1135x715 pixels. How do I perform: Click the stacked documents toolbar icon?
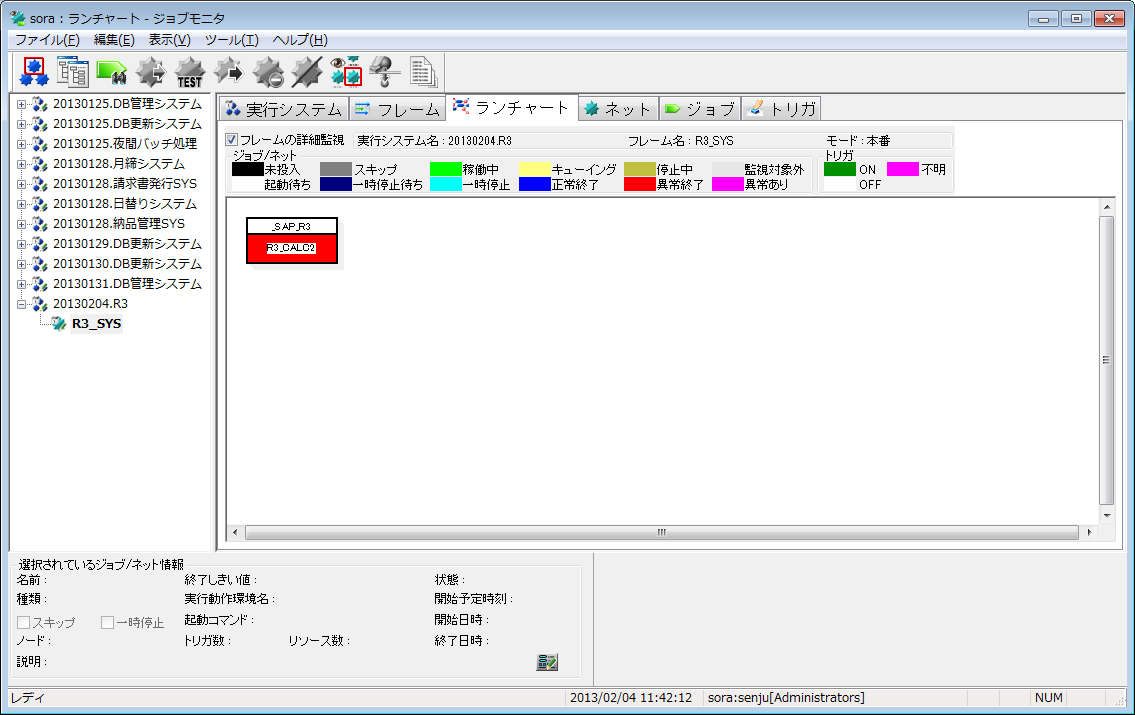click(x=423, y=72)
